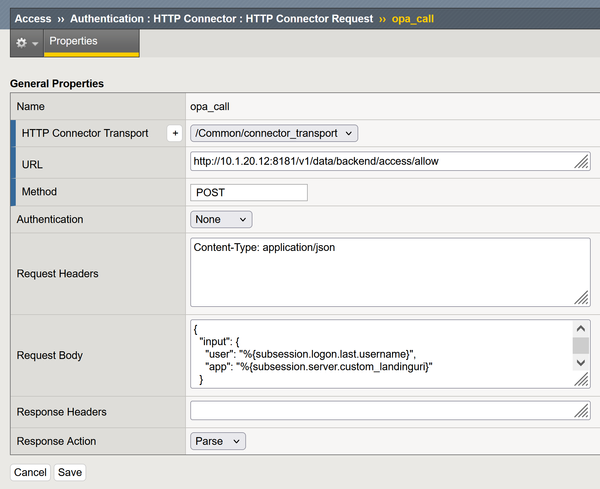This screenshot has width=600, height=489.
Task: Grab the URL field resize handle
Action: point(581,162)
